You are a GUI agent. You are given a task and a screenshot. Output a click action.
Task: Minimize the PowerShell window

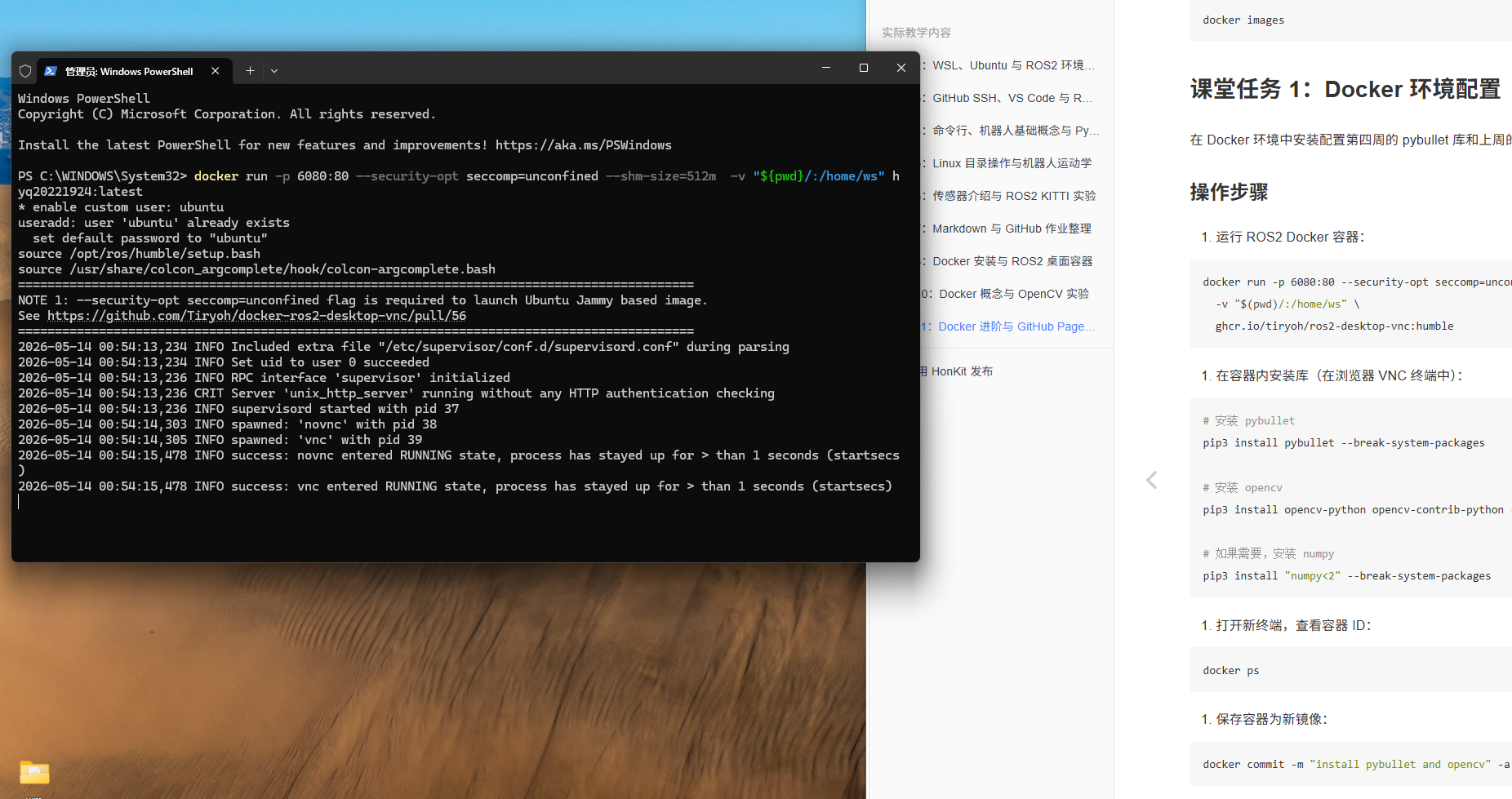pyautogui.click(x=826, y=68)
